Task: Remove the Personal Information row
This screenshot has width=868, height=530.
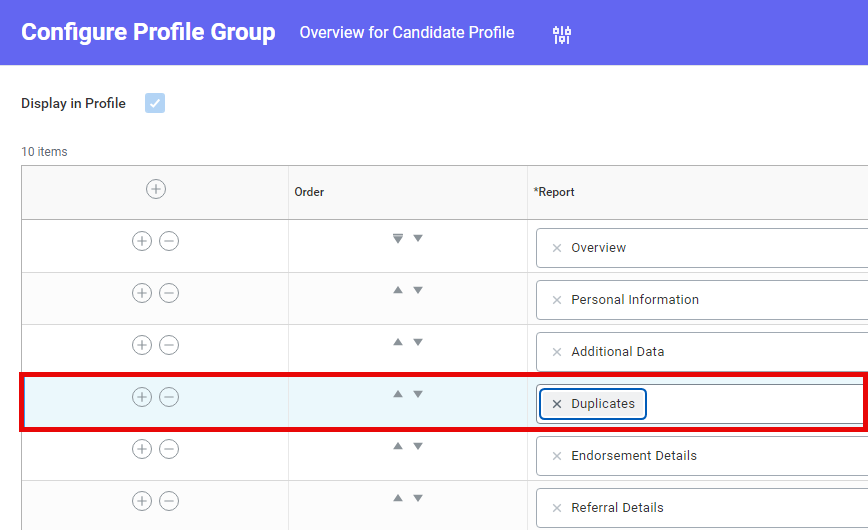Action: (169, 293)
